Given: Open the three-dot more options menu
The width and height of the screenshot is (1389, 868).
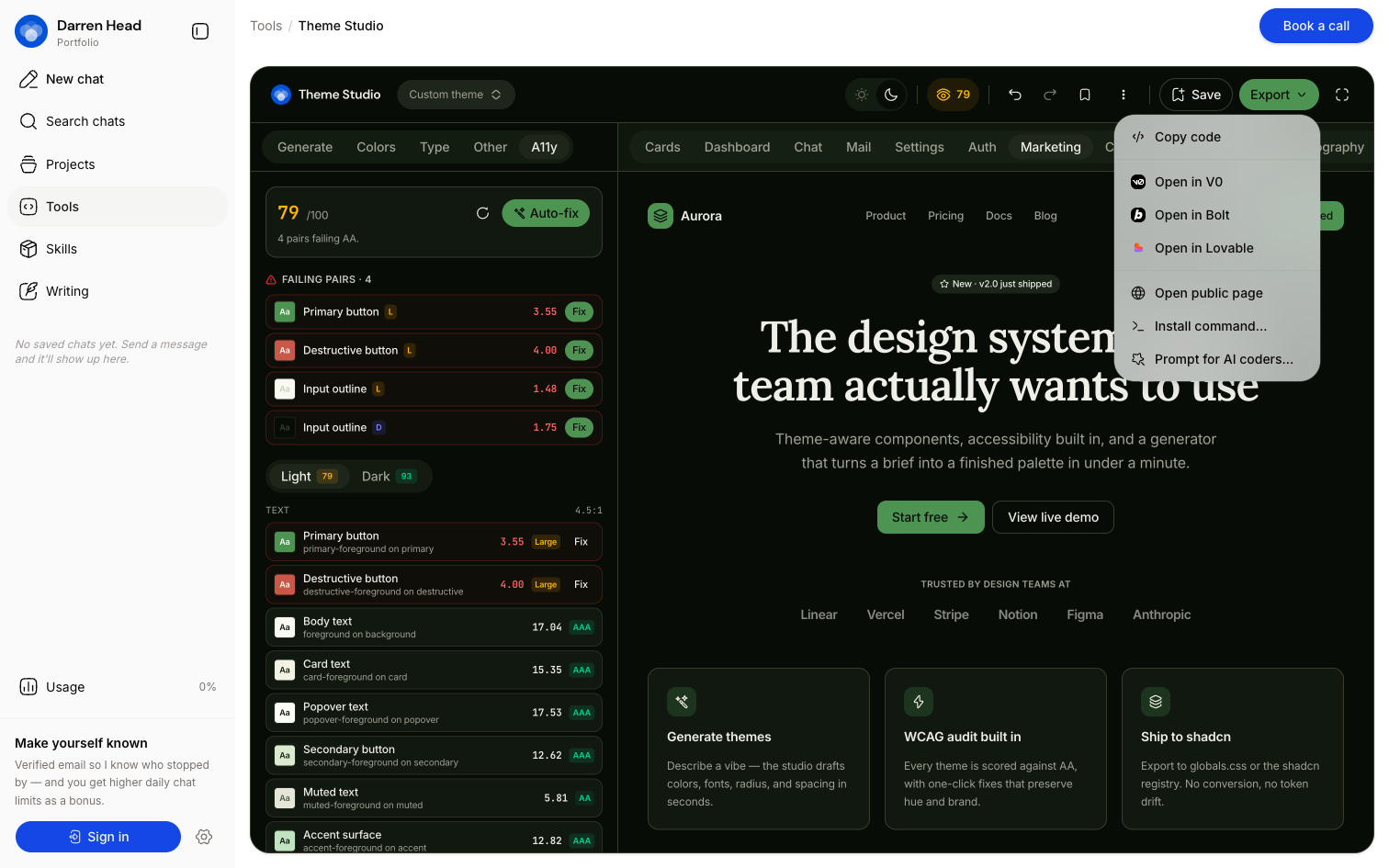Looking at the screenshot, I should tap(1124, 95).
